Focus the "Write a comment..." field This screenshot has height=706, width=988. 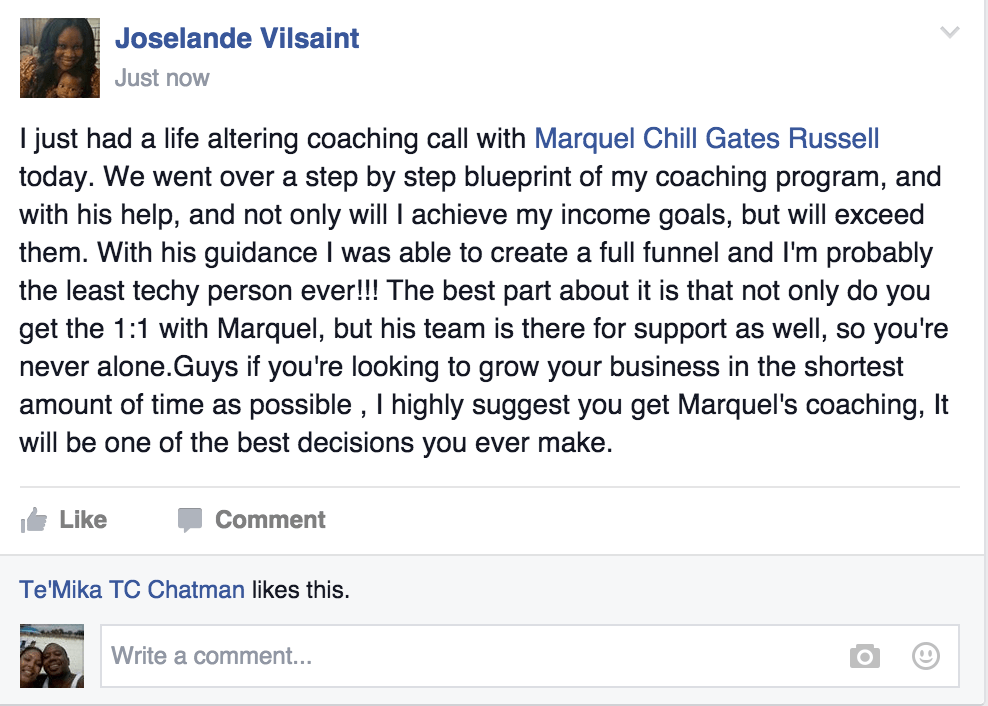point(470,656)
